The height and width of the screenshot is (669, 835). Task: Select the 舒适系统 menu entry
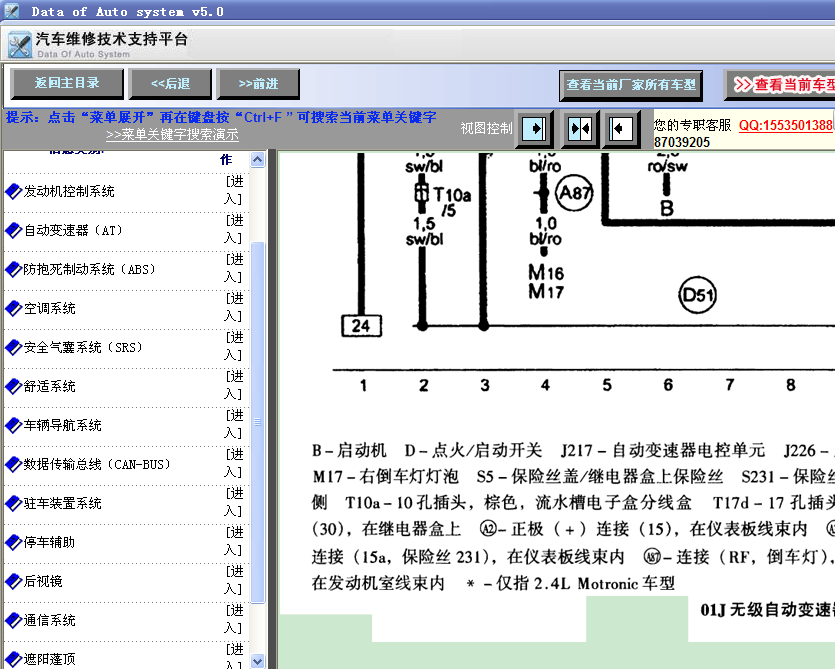click(50, 386)
